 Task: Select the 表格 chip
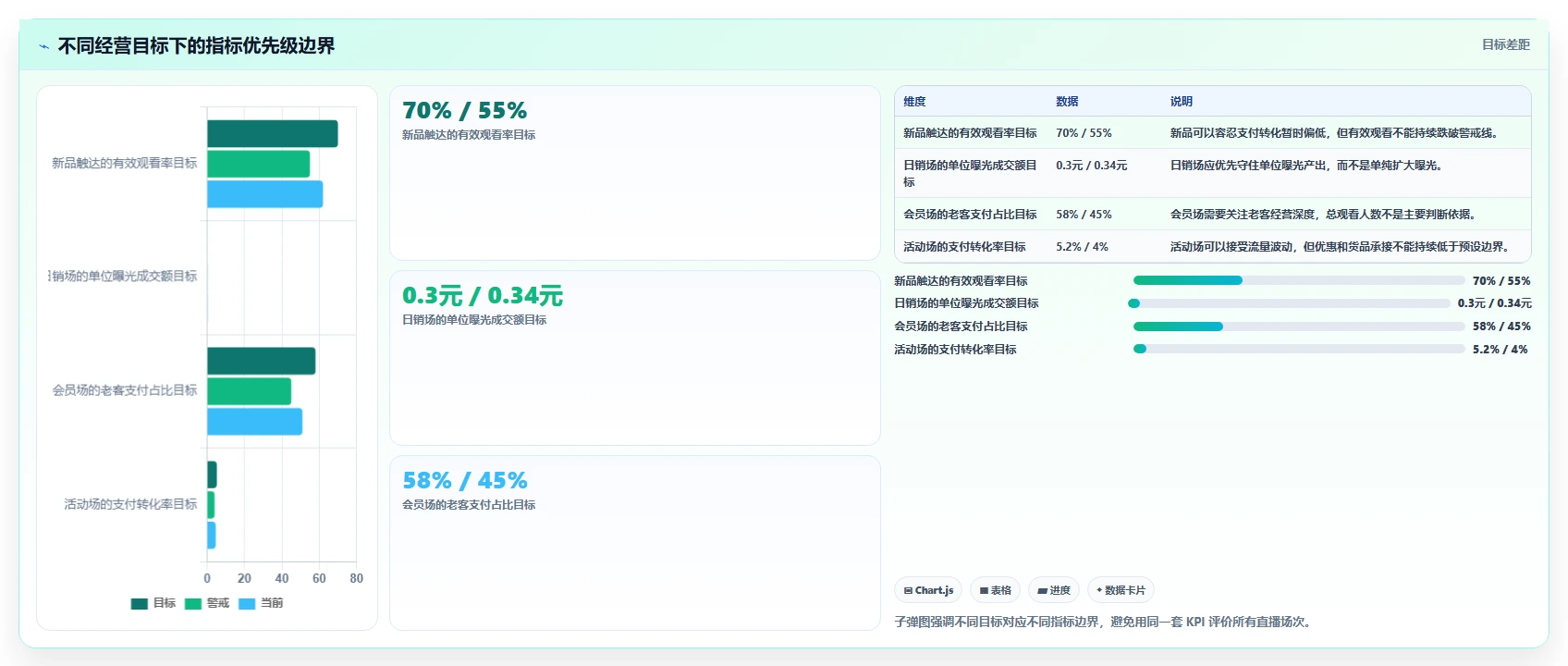tap(995, 590)
